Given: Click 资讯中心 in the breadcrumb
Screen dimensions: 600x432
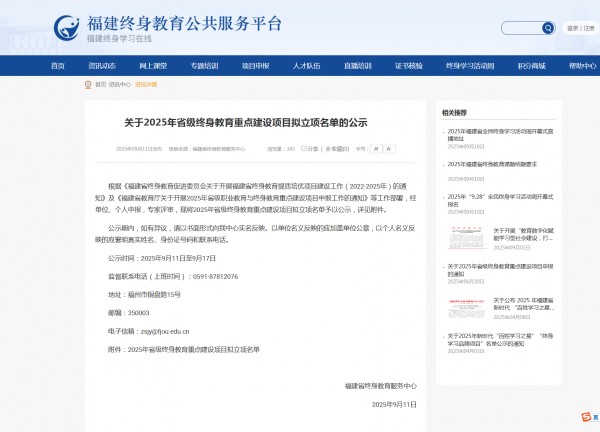Looking at the screenshot, I should 119,86.
